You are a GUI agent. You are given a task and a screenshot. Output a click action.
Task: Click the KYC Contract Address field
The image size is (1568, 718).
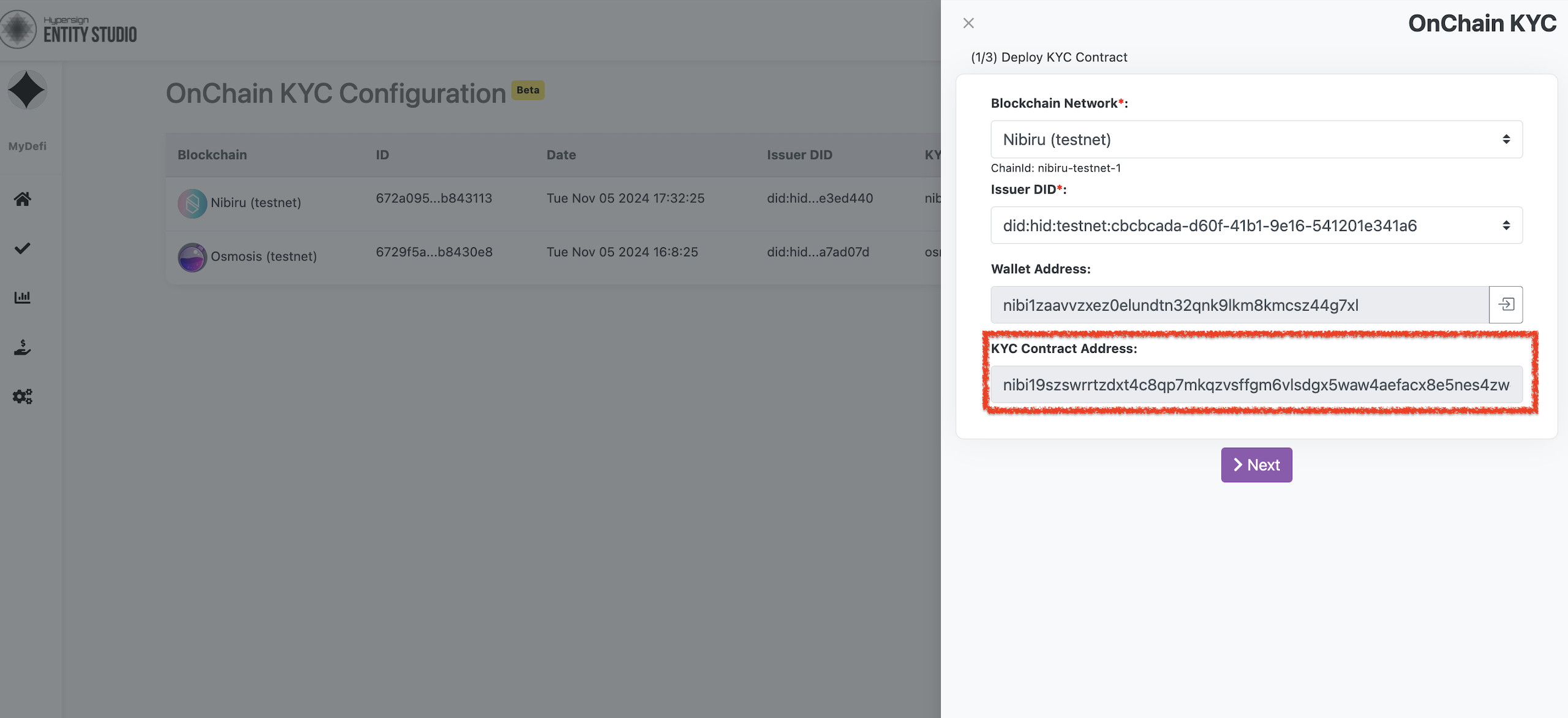1256,385
